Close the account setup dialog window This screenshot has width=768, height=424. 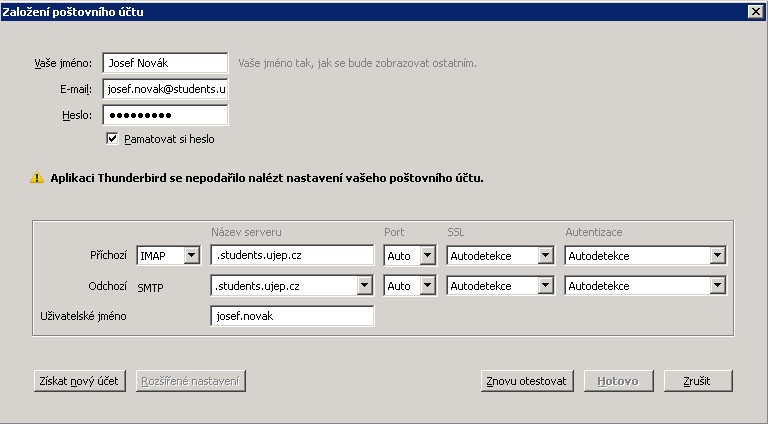(755, 11)
